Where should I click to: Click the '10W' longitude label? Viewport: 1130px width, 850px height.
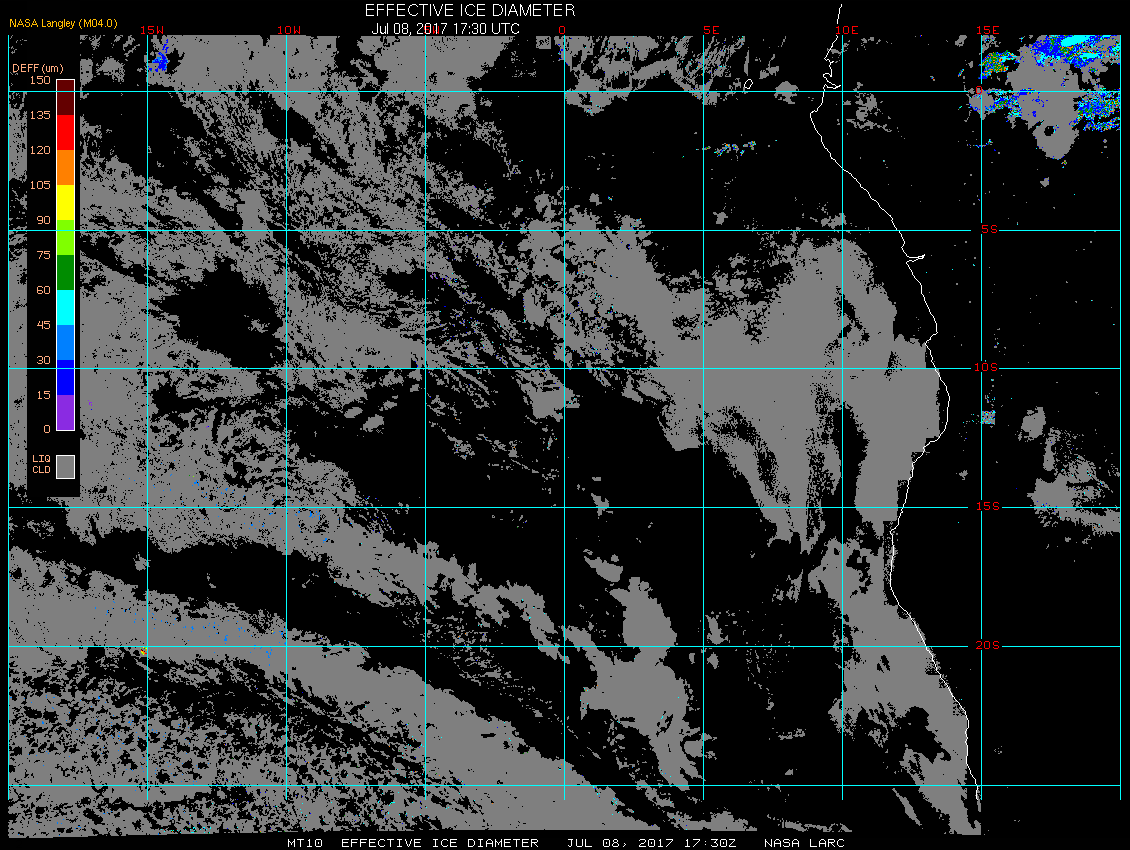289,30
